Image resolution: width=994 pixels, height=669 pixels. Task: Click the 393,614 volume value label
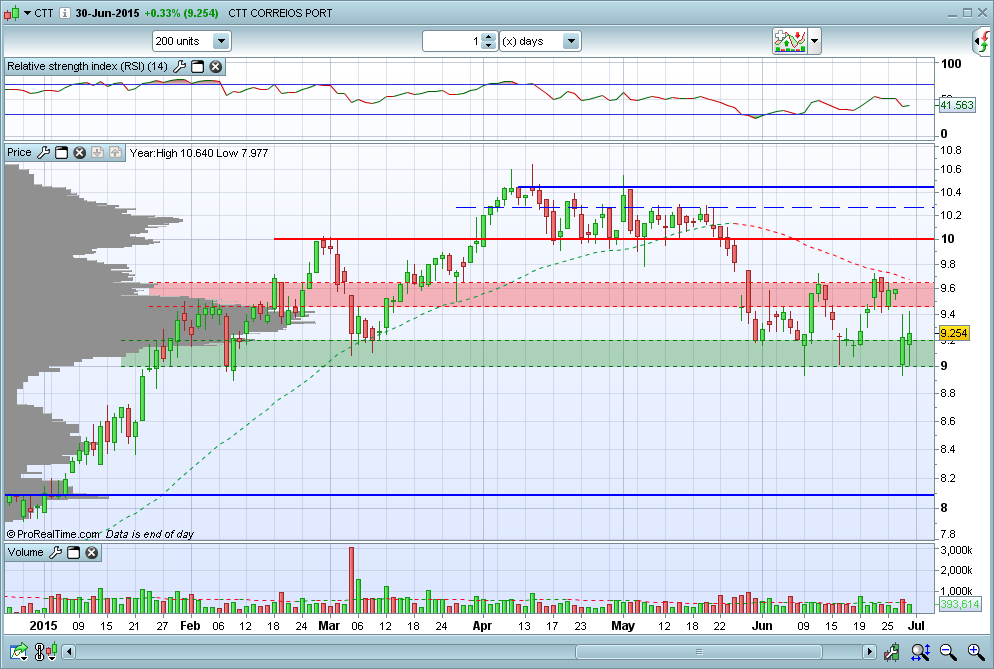[960, 604]
